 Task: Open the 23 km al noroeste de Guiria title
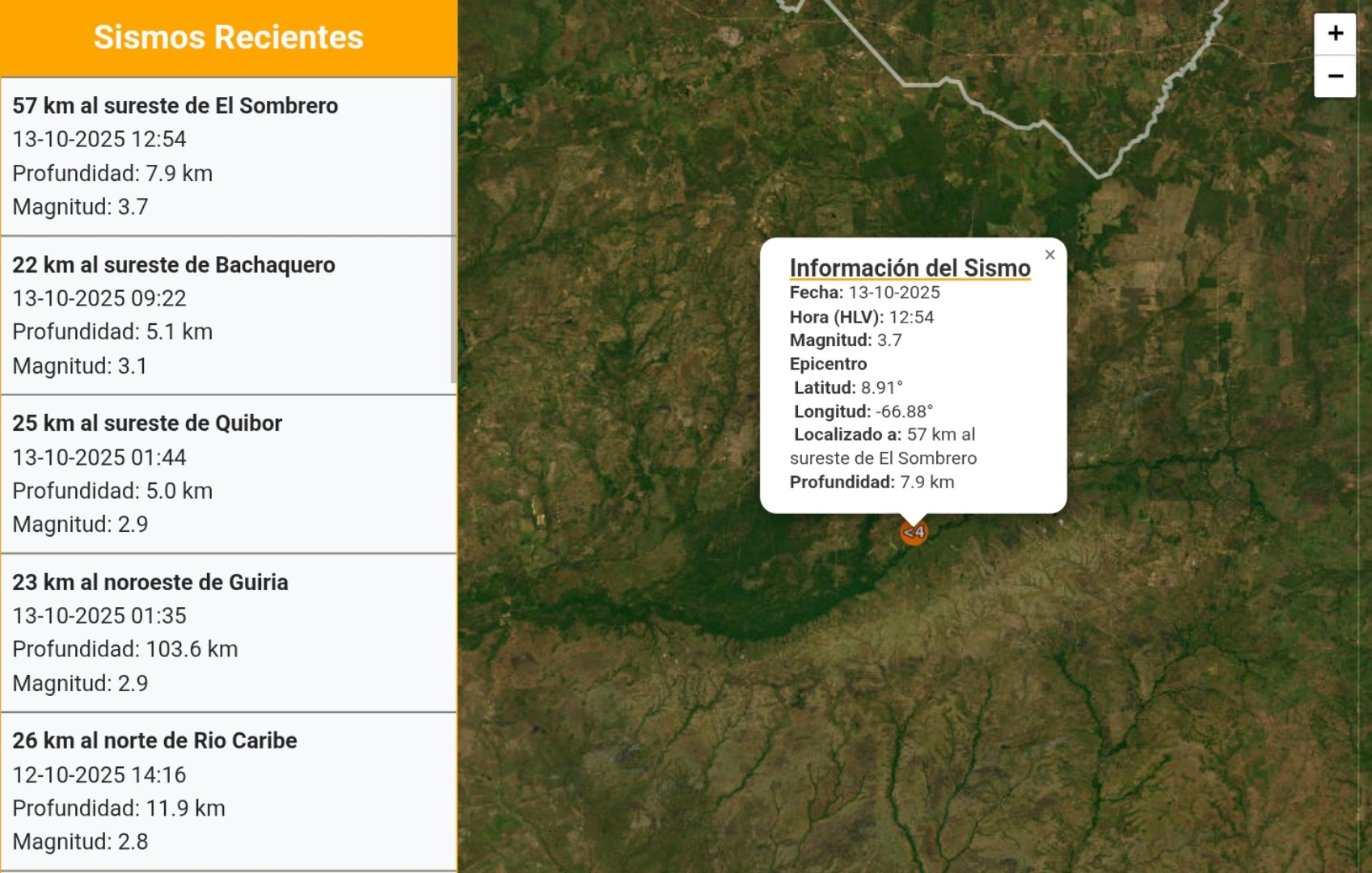pyautogui.click(x=150, y=582)
